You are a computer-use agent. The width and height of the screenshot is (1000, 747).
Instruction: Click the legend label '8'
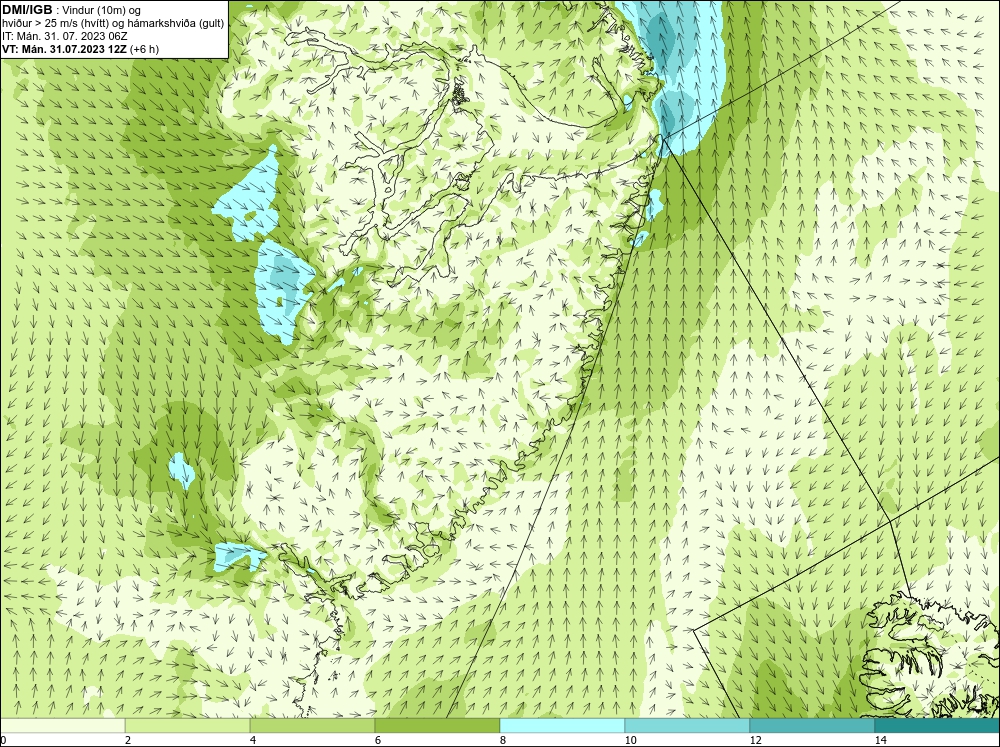503,740
